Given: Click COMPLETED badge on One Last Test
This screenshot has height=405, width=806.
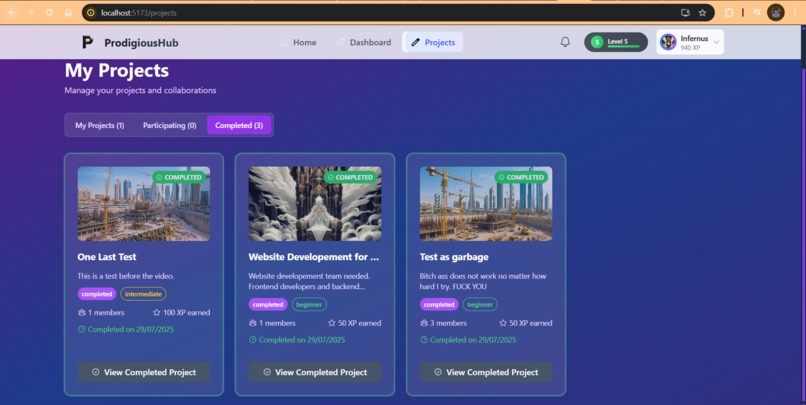Looking at the screenshot, I should [x=179, y=177].
